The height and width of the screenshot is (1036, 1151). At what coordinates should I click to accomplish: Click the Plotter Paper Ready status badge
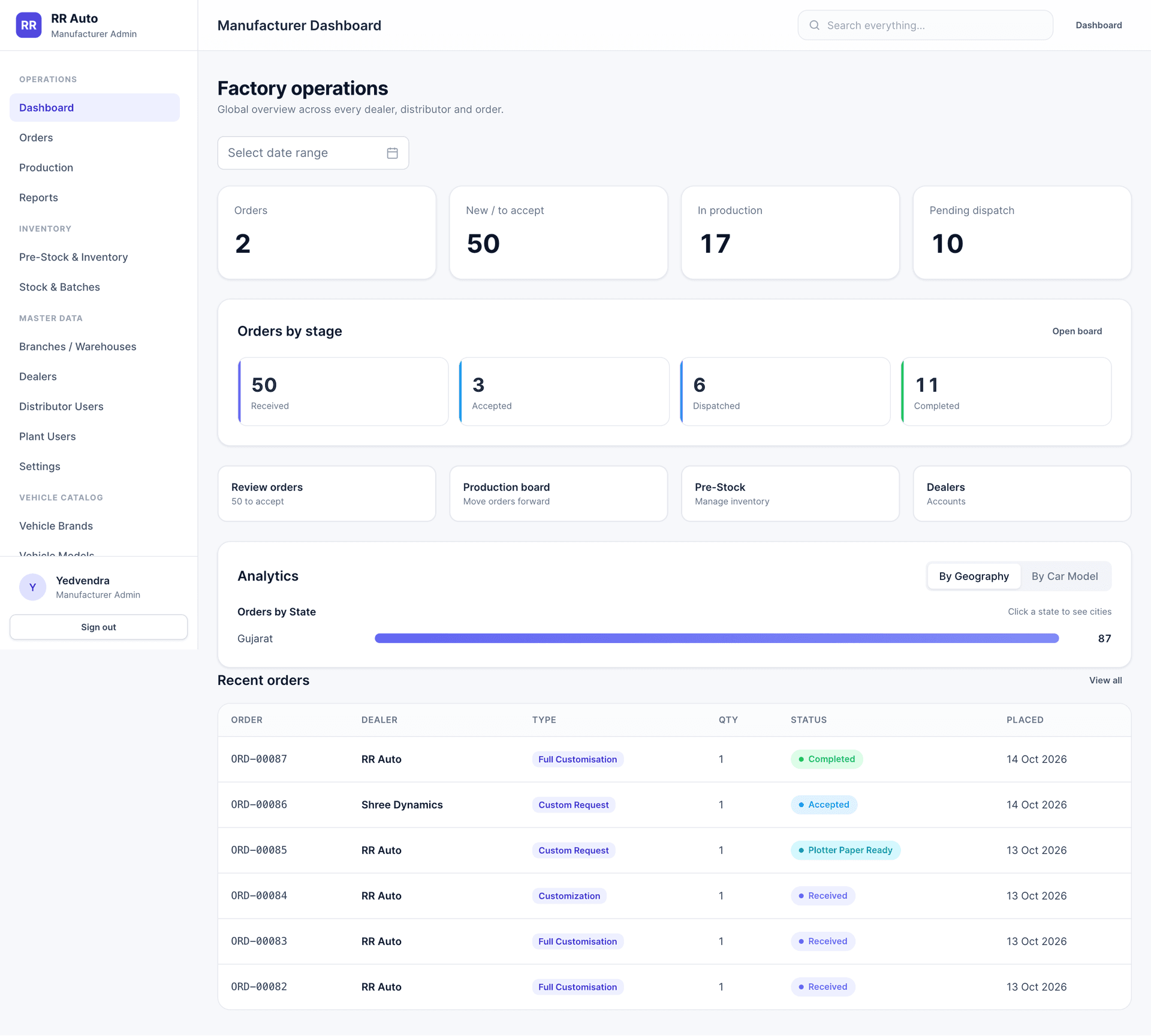(845, 850)
